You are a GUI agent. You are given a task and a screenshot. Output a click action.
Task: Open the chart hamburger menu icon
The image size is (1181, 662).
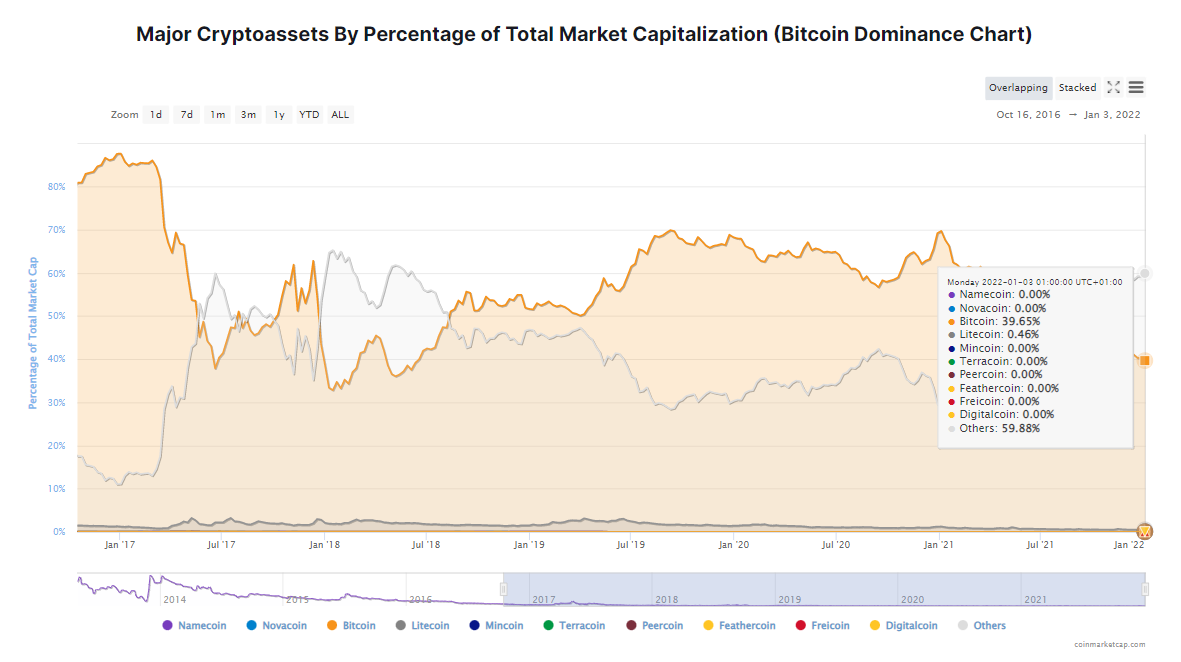(x=1136, y=88)
